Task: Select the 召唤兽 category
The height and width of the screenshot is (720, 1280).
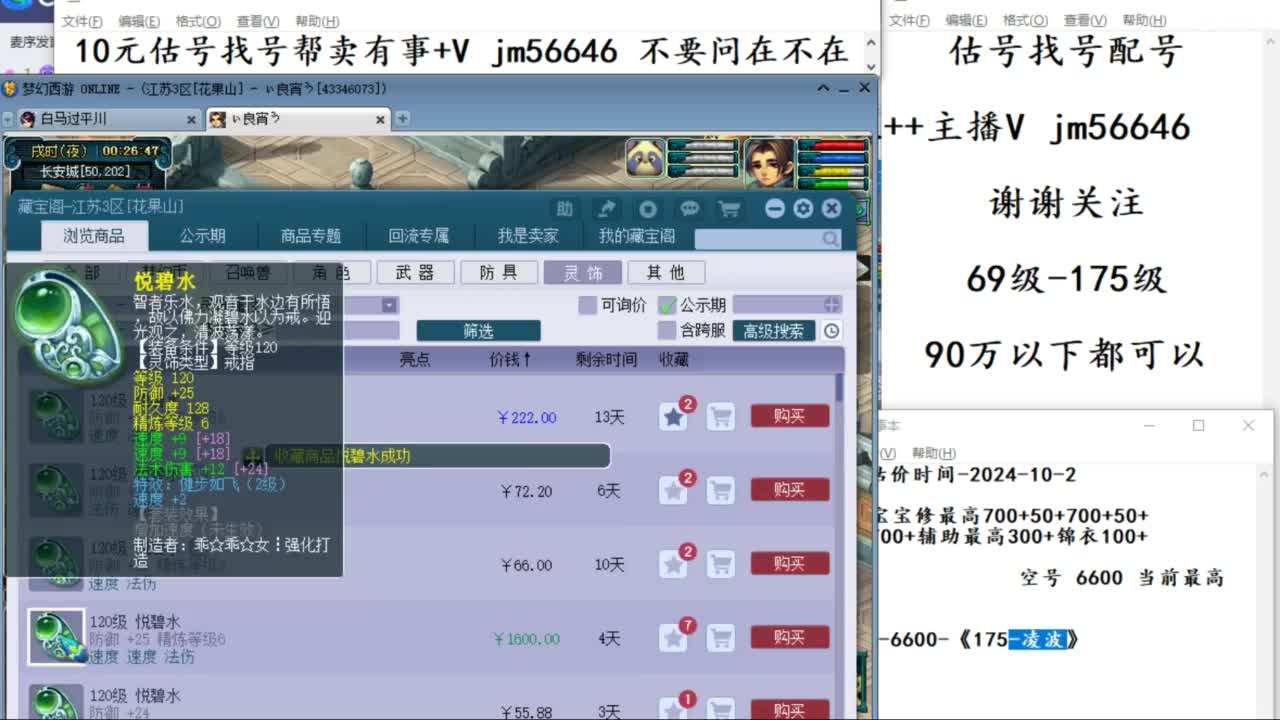Action: click(x=248, y=272)
